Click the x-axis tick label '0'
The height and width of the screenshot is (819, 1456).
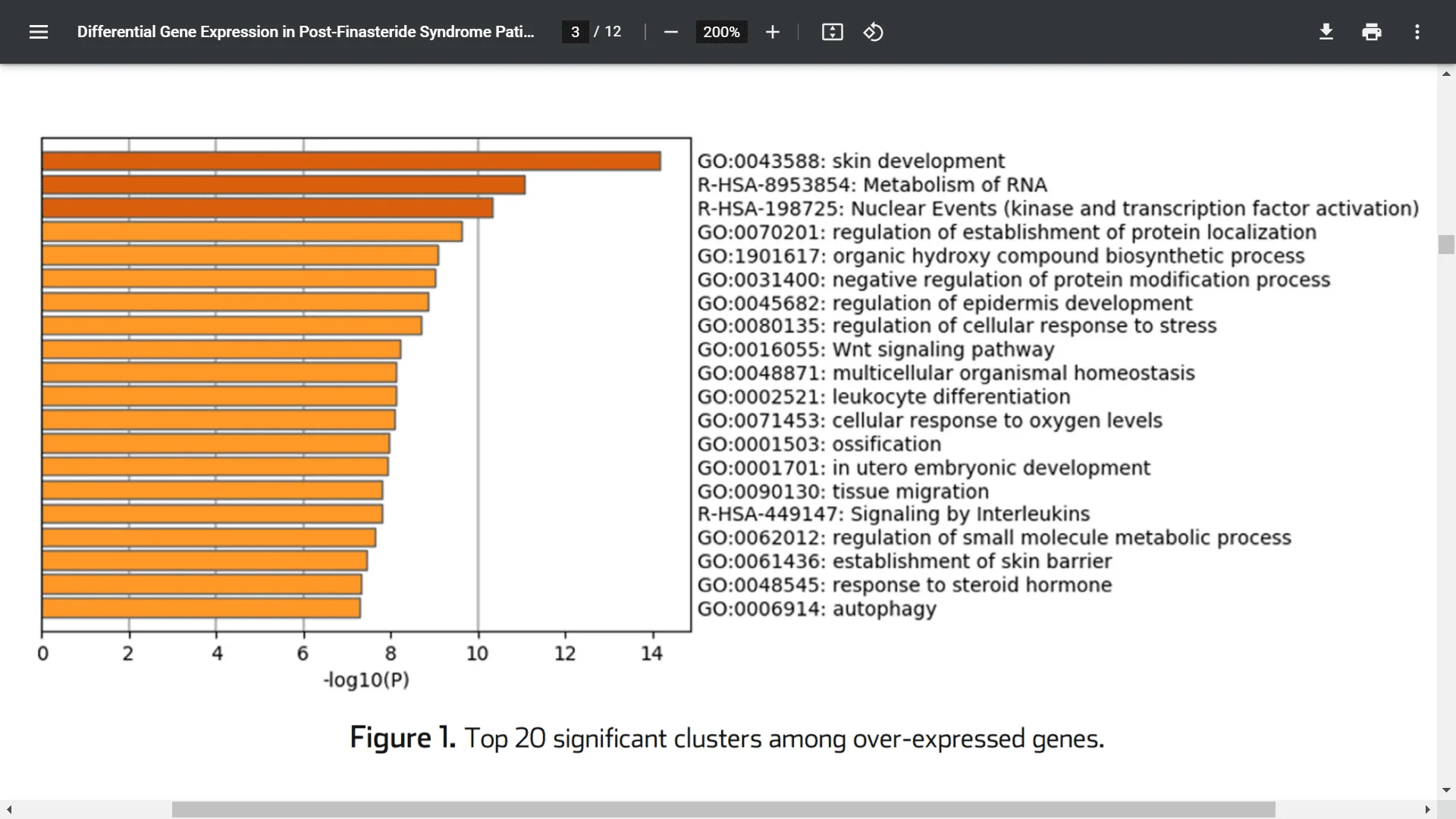click(x=42, y=654)
